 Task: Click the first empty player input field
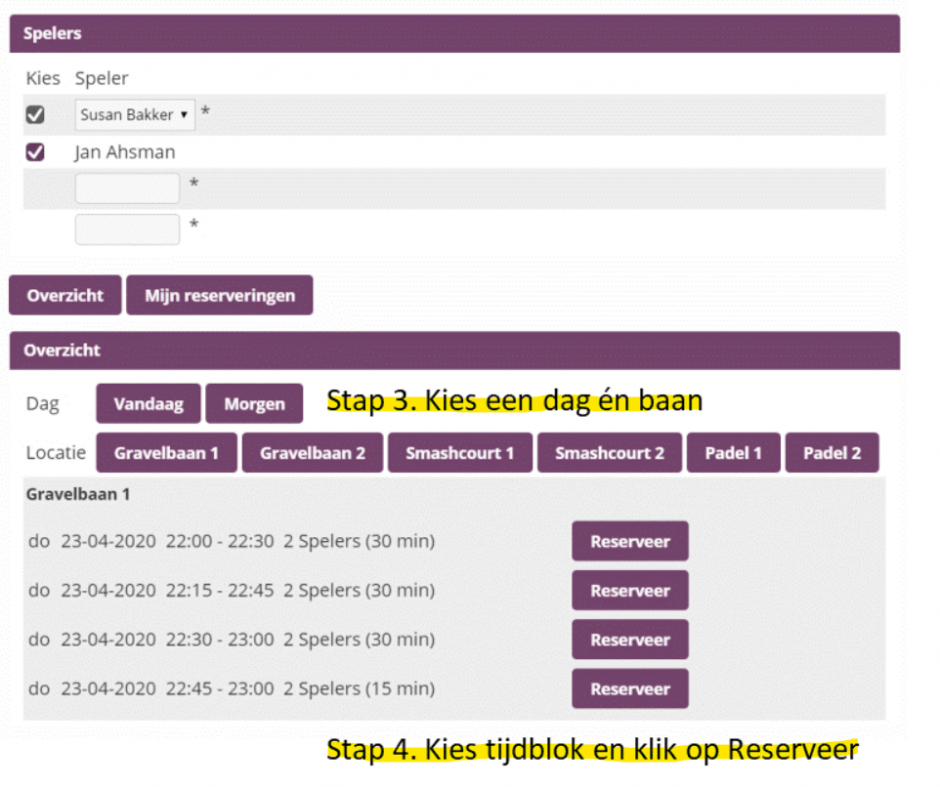pos(127,187)
